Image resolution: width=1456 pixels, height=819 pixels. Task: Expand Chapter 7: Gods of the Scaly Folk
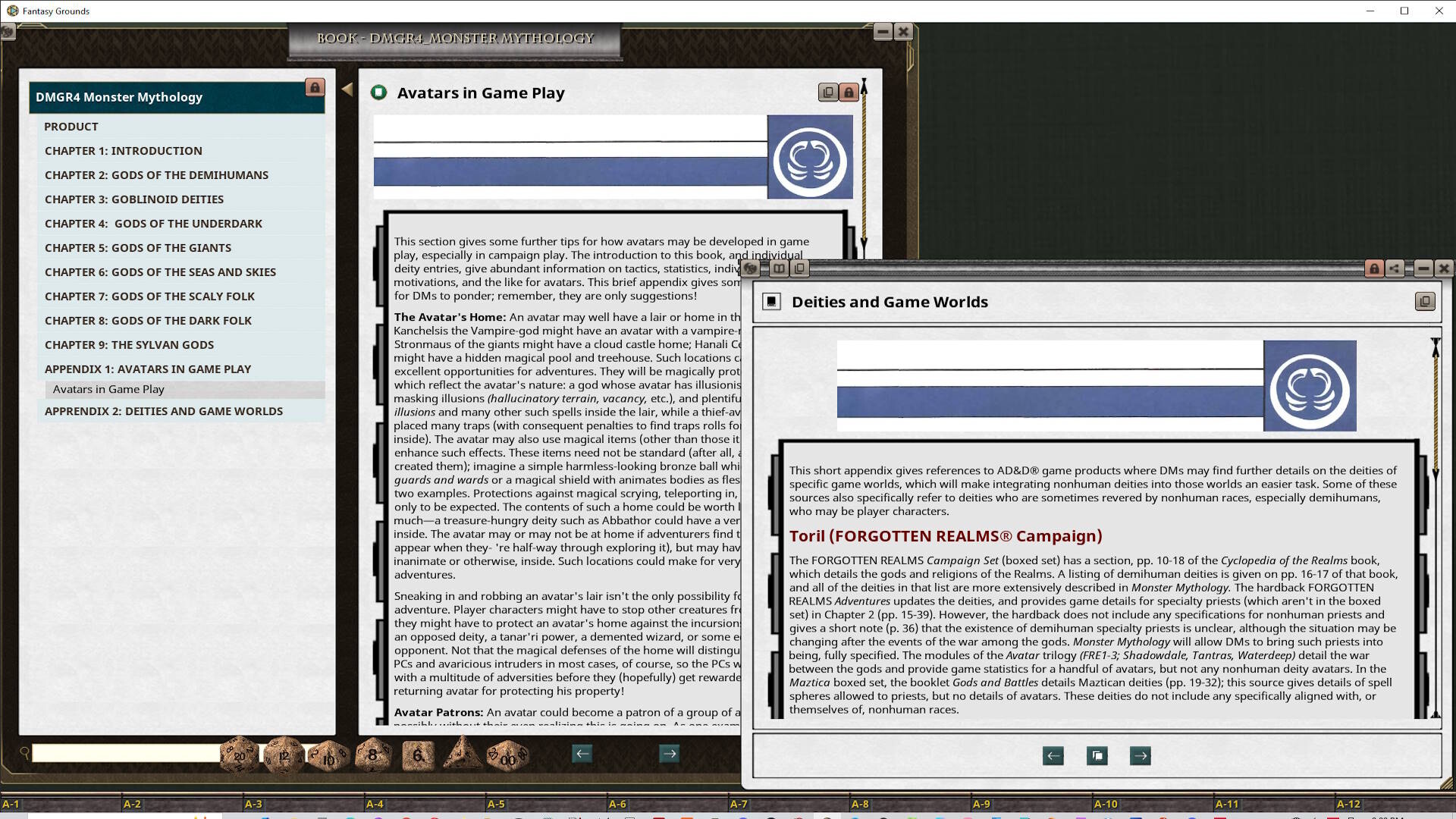tap(181, 297)
